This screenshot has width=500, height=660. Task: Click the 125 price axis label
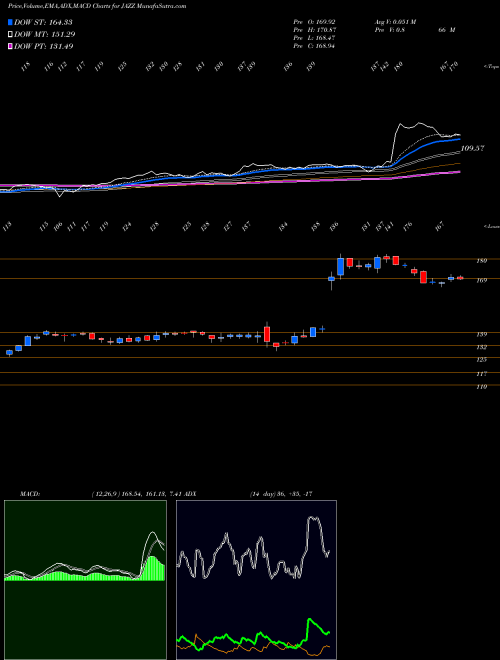pos(481,359)
